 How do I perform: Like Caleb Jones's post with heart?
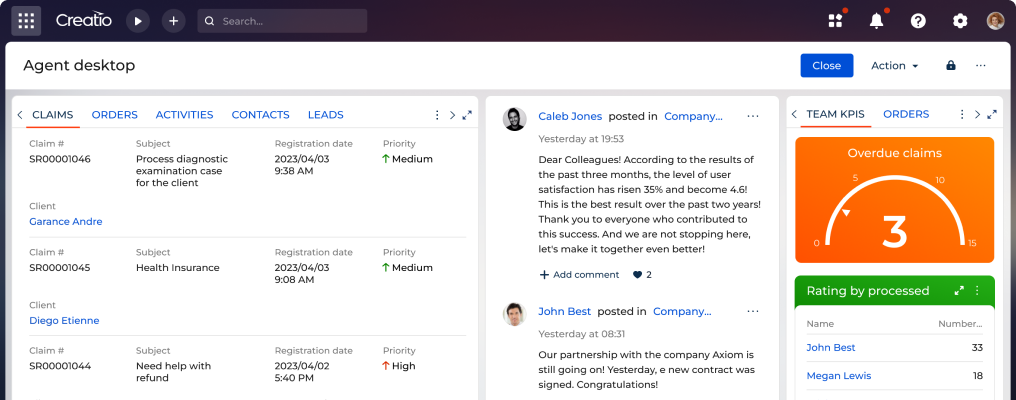point(637,274)
